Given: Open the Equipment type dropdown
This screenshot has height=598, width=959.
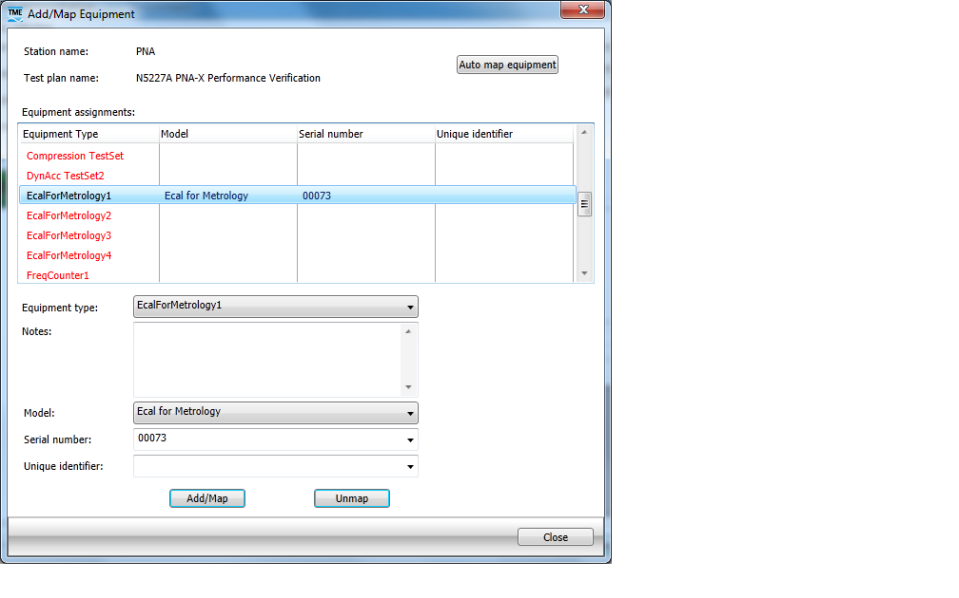Looking at the screenshot, I should click(x=410, y=307).
